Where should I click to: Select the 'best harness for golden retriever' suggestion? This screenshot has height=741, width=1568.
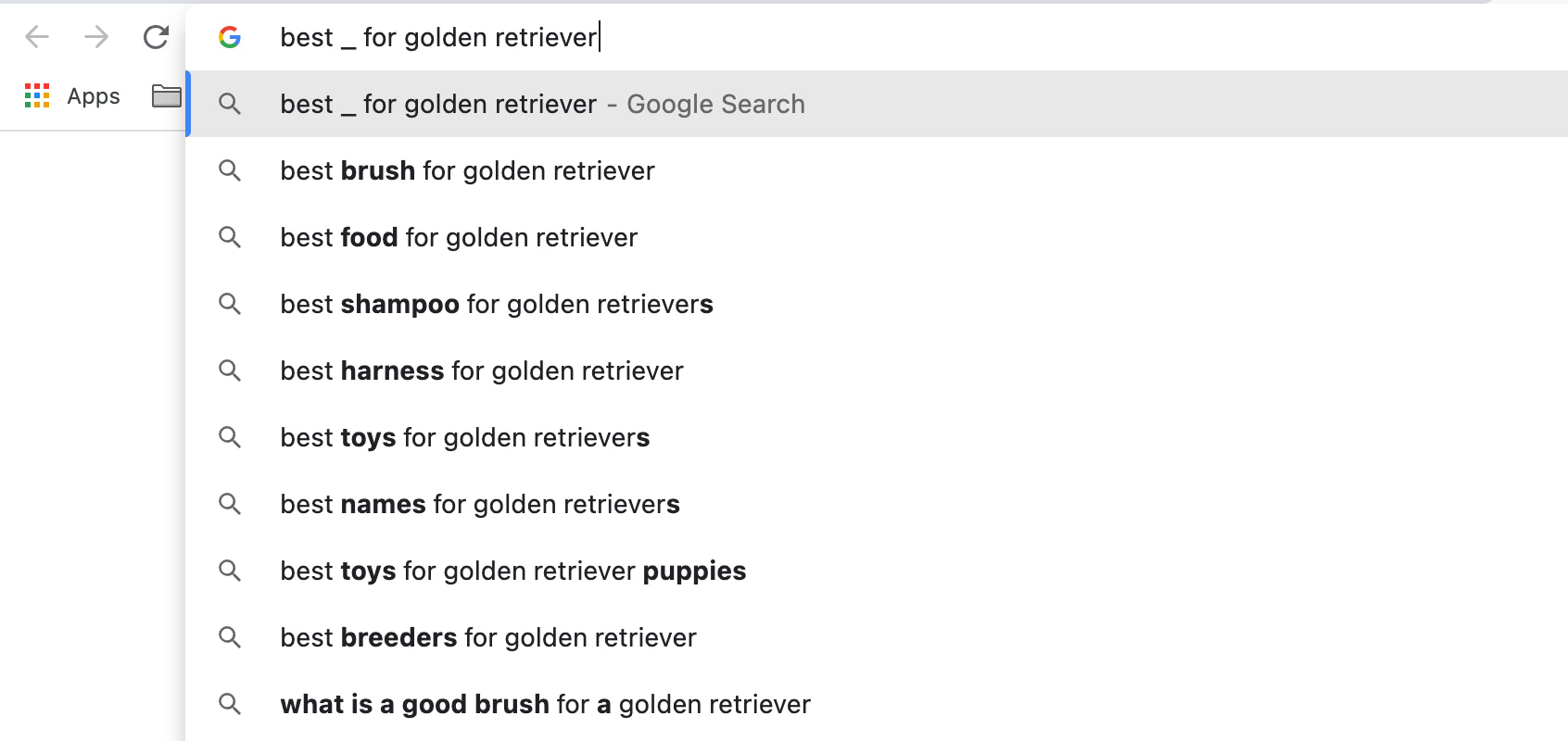point(482,370)
